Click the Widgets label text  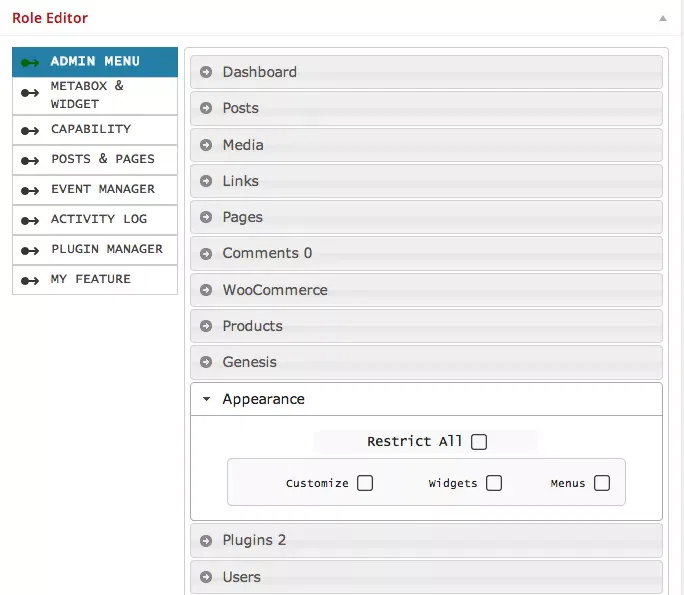coord(453,483)
